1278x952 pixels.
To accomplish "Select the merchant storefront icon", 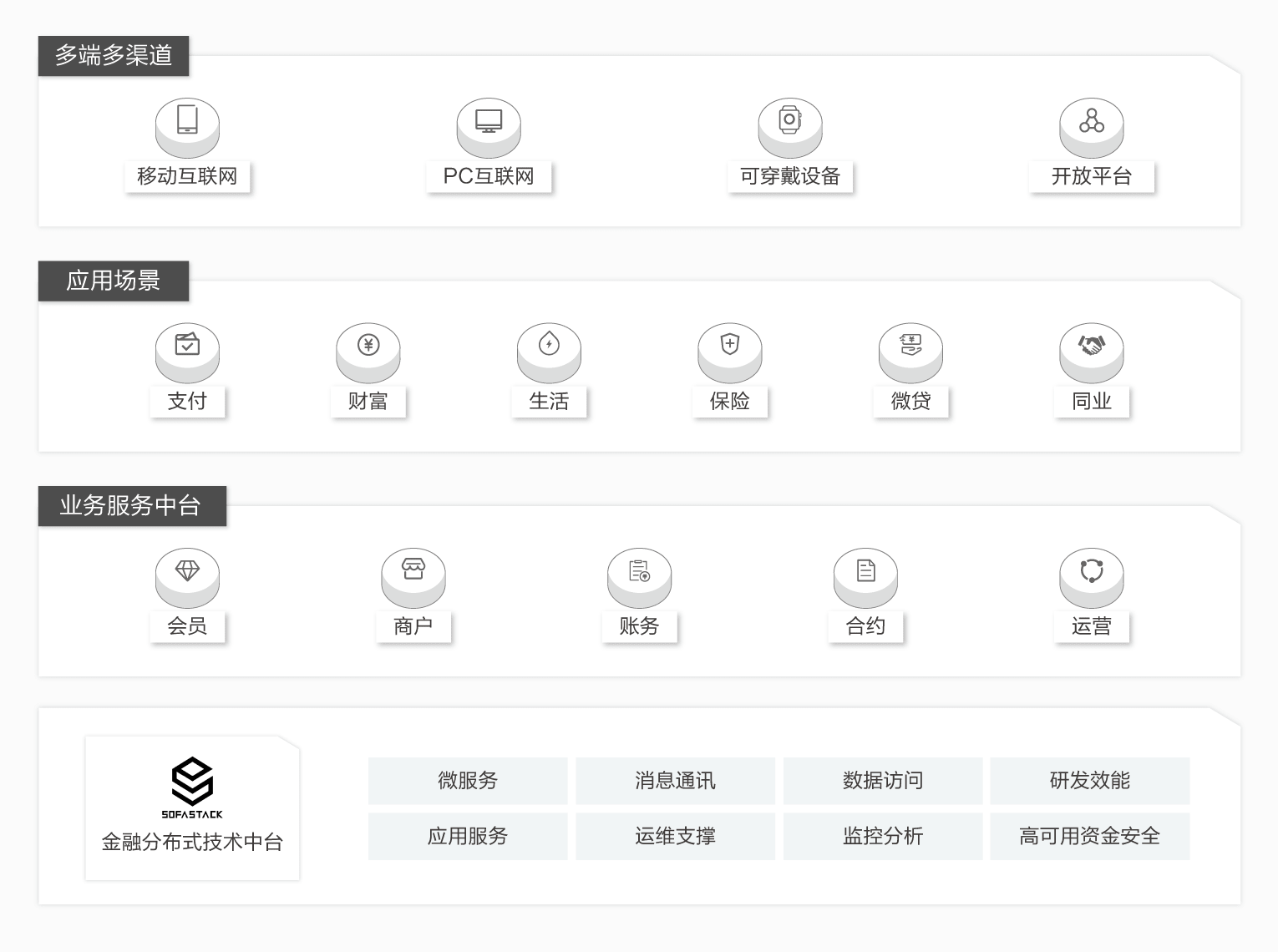I will click(x=413, y=570).
